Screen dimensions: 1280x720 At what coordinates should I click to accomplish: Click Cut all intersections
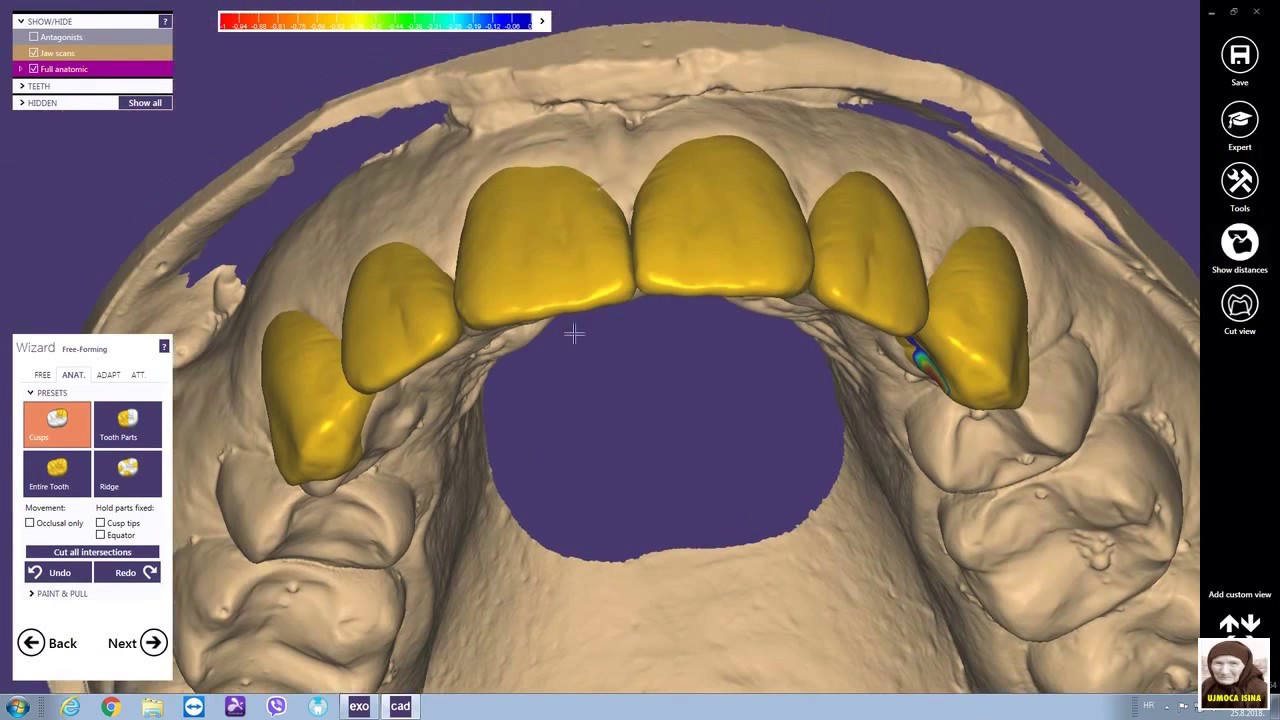(92, 552)
